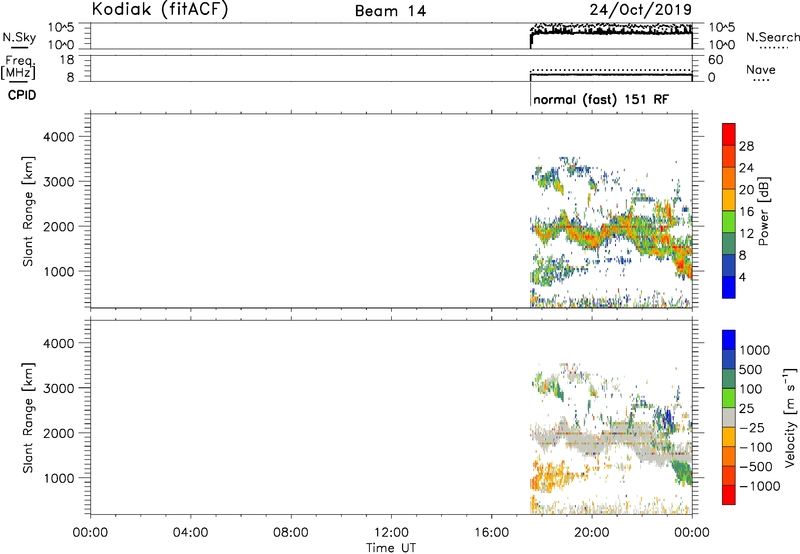Click the "Power [dB]" colorbar title
Screen dimensions: 800x554
point(764,212)
